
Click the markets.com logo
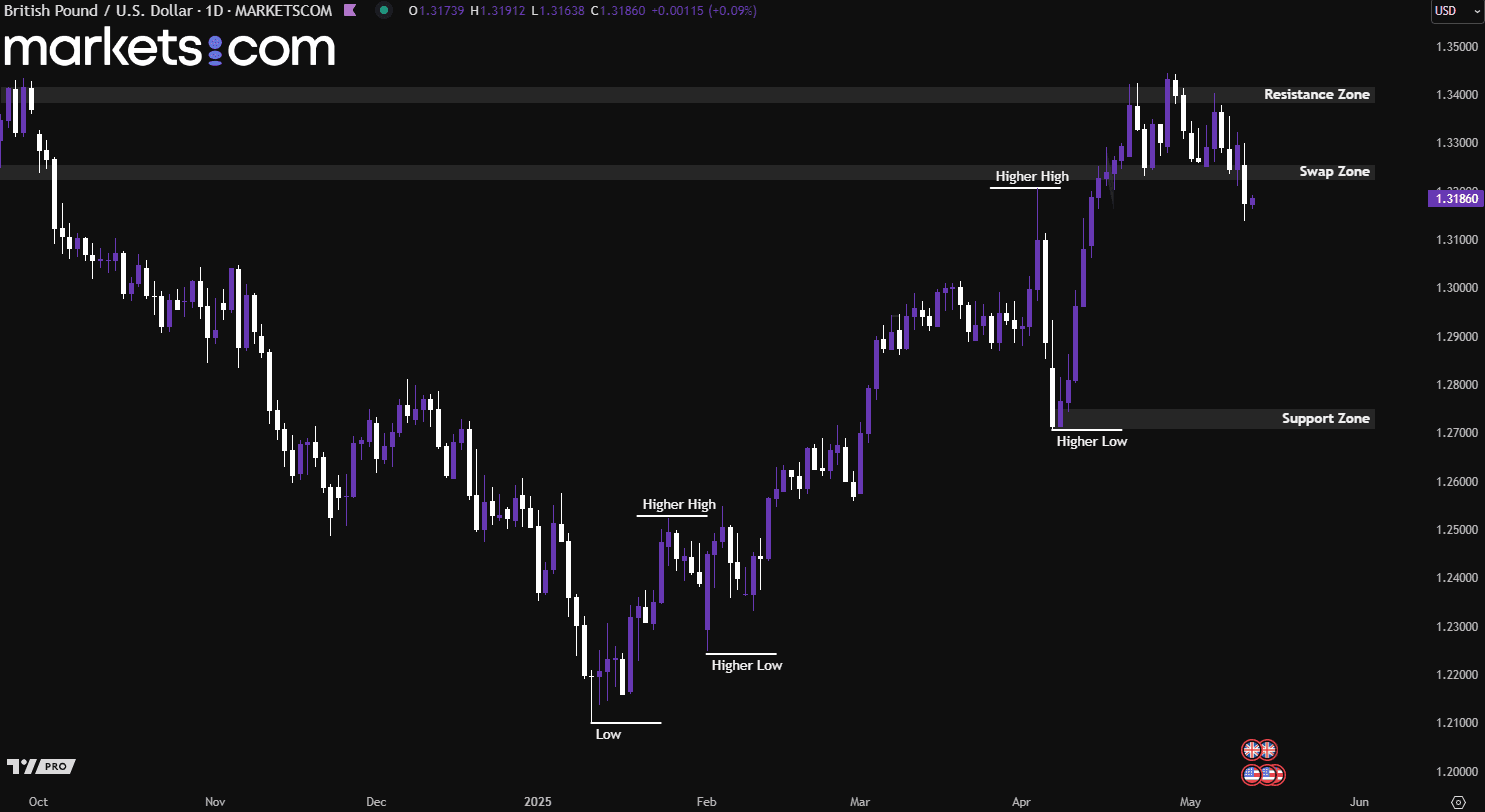(168, 48)
